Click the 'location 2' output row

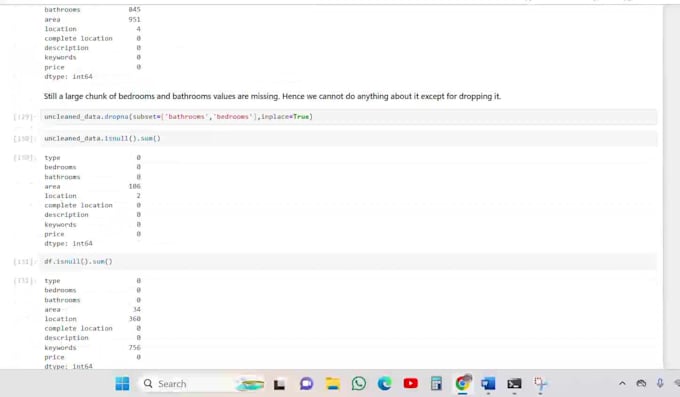(92, 196)
